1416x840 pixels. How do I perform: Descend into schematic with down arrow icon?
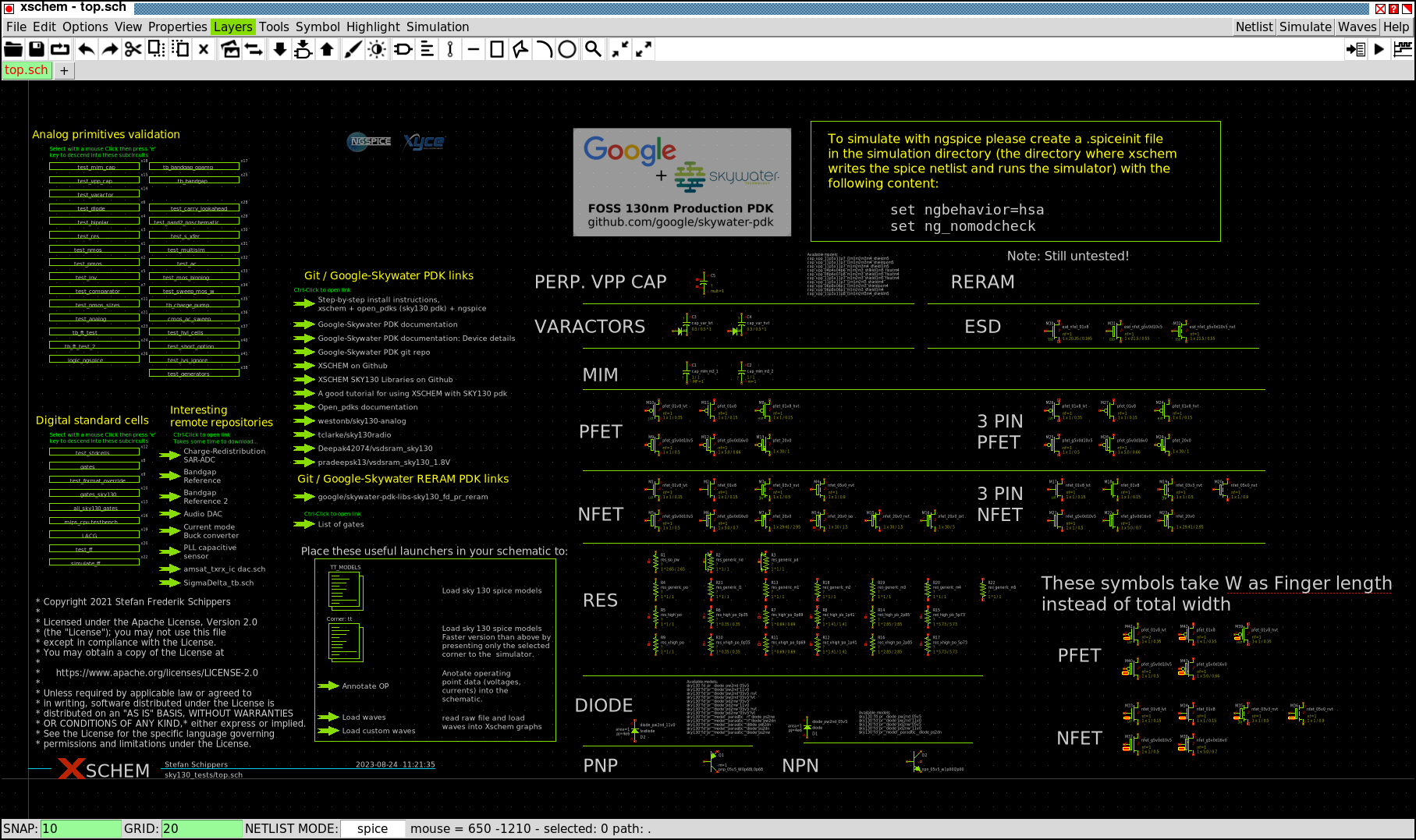280,49
